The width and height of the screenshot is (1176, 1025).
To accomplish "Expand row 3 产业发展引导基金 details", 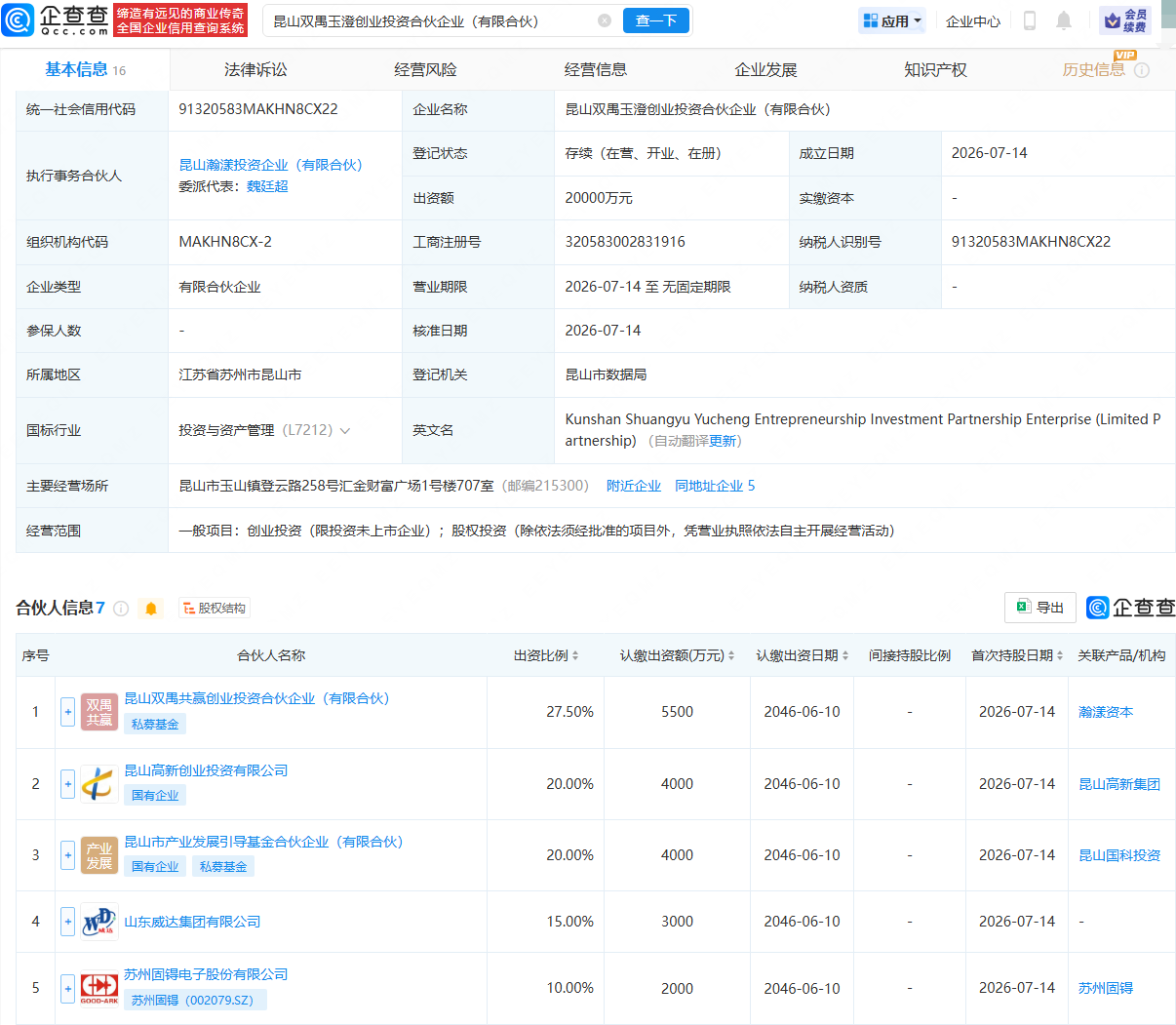I will tap(67, 855).
